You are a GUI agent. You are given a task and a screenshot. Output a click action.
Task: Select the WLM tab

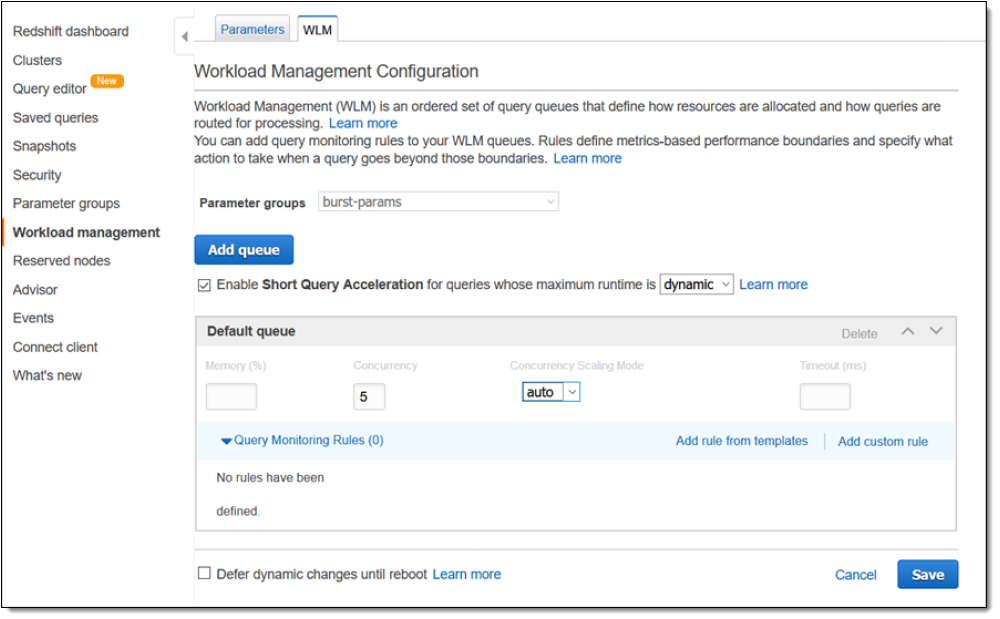(317, 30)
